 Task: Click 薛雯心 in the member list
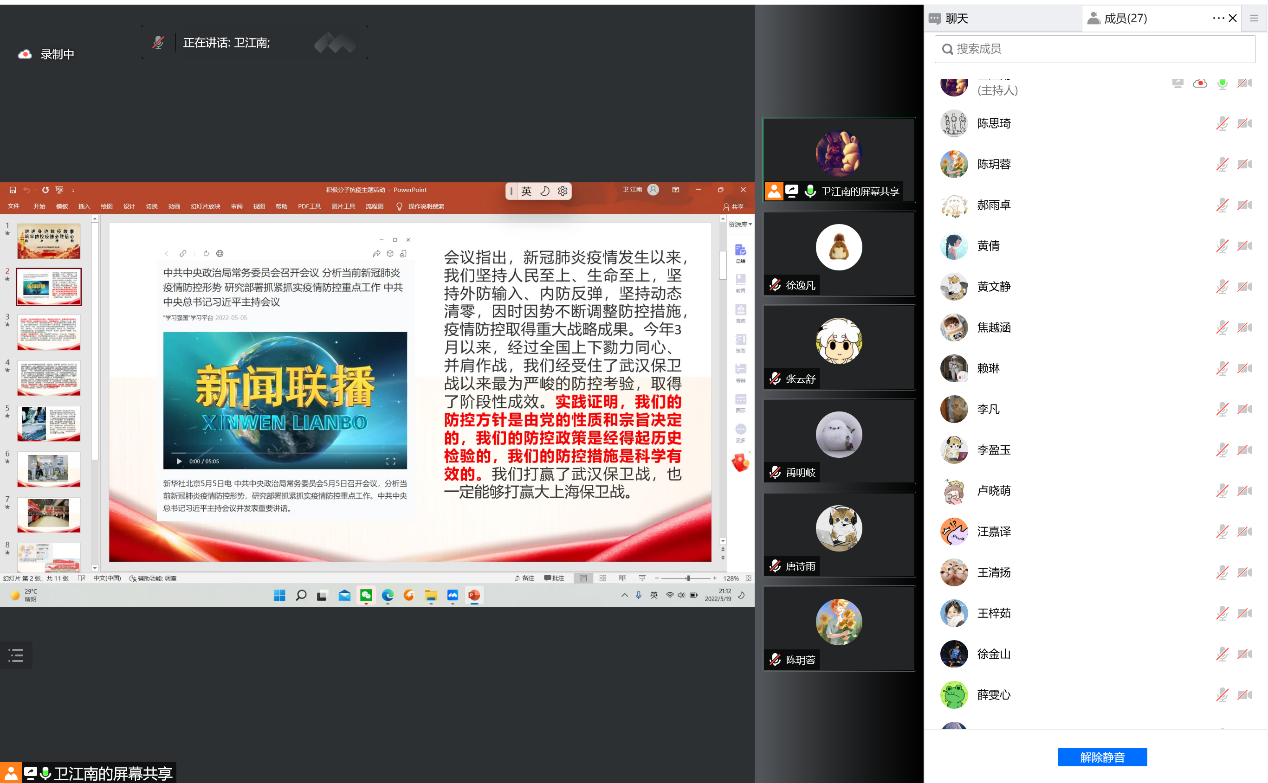994,695
